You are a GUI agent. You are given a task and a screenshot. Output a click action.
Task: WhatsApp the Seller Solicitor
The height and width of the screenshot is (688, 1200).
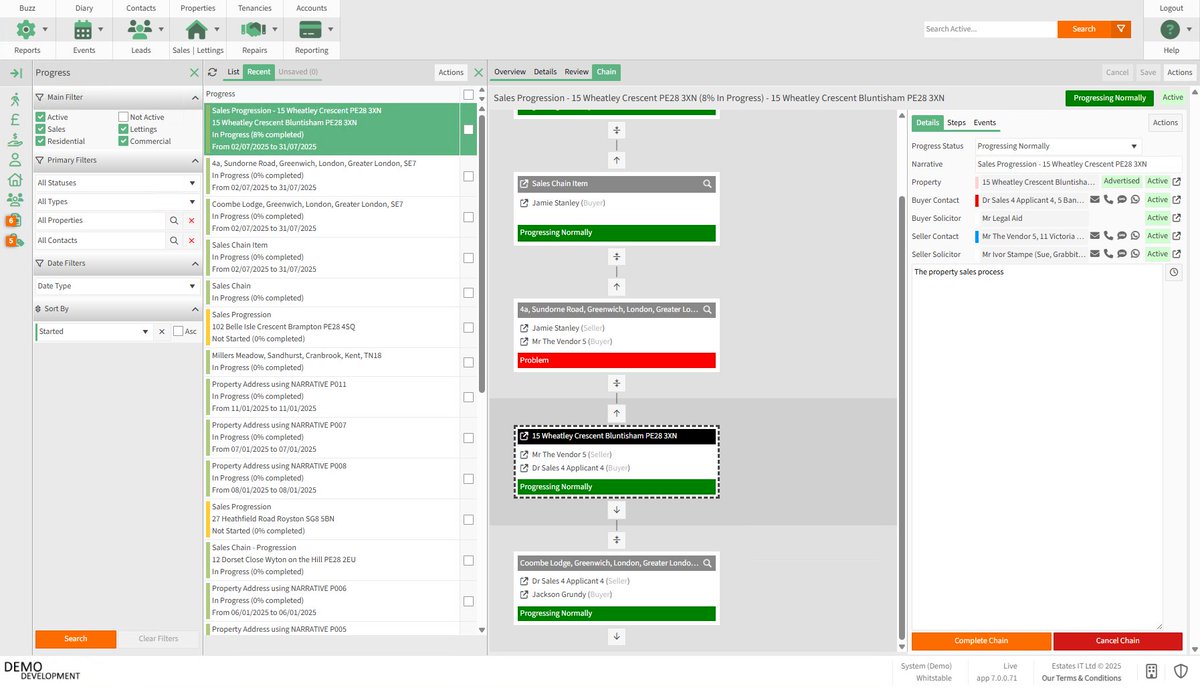[x=1135, y=254]
